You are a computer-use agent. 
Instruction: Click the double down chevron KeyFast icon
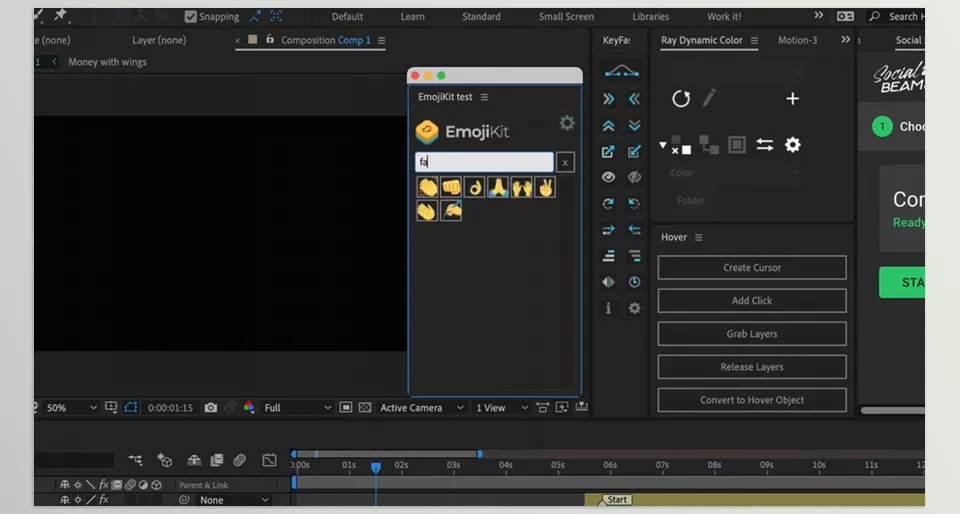(x=634, y=125)
